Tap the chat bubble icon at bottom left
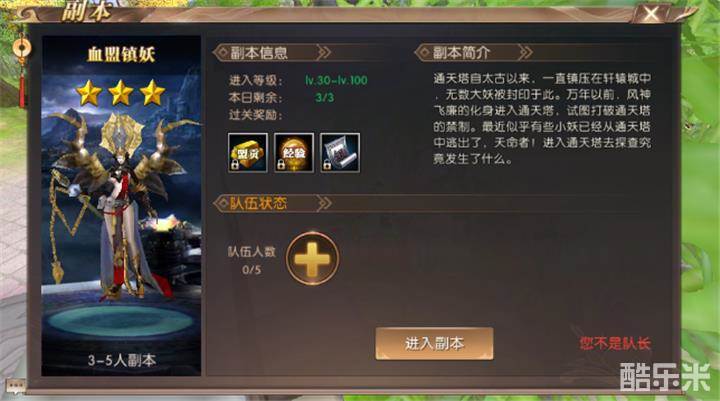The image size is (720, 401). 15,386
